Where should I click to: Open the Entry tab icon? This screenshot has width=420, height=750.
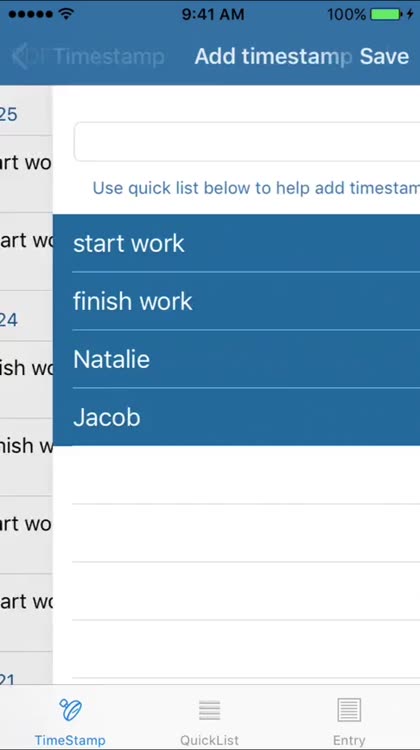pyautogui.click(x=349, y=709)
